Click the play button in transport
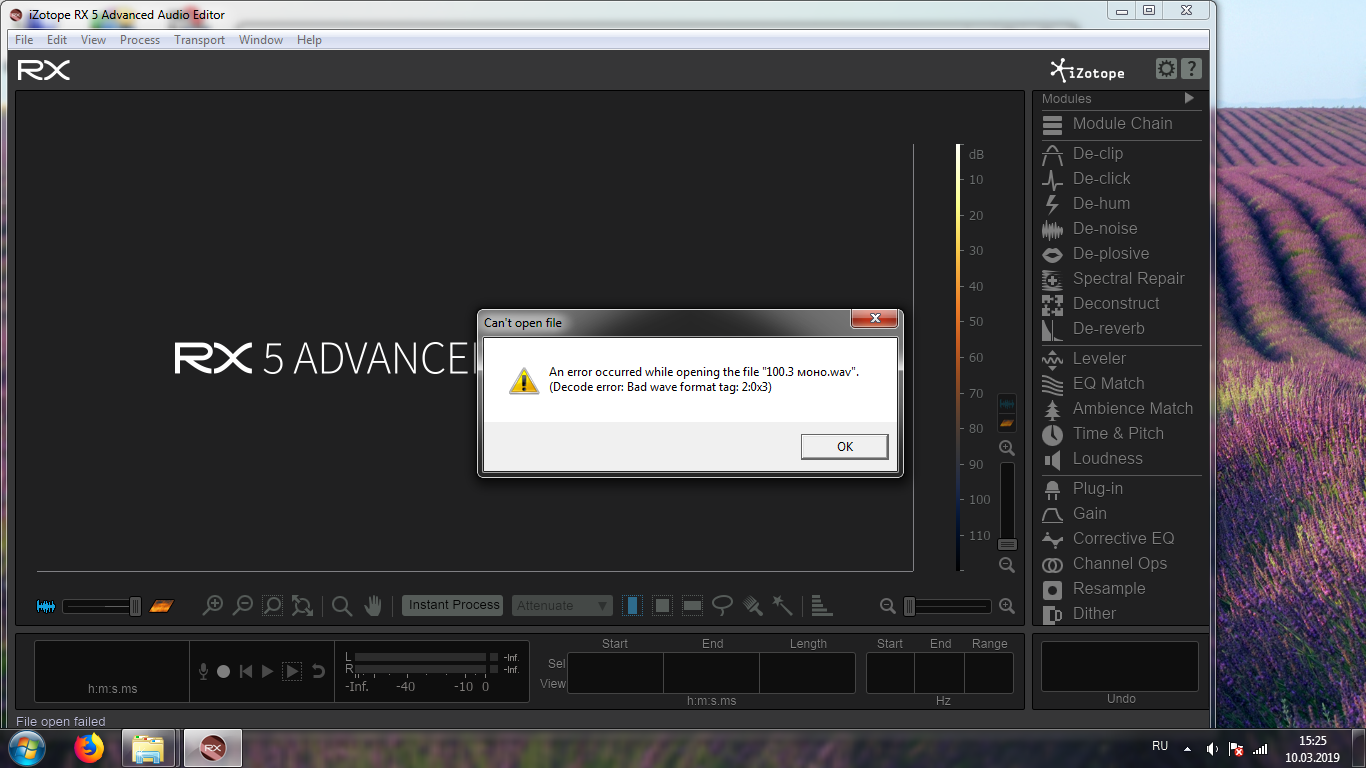 [x=267, y=672]
